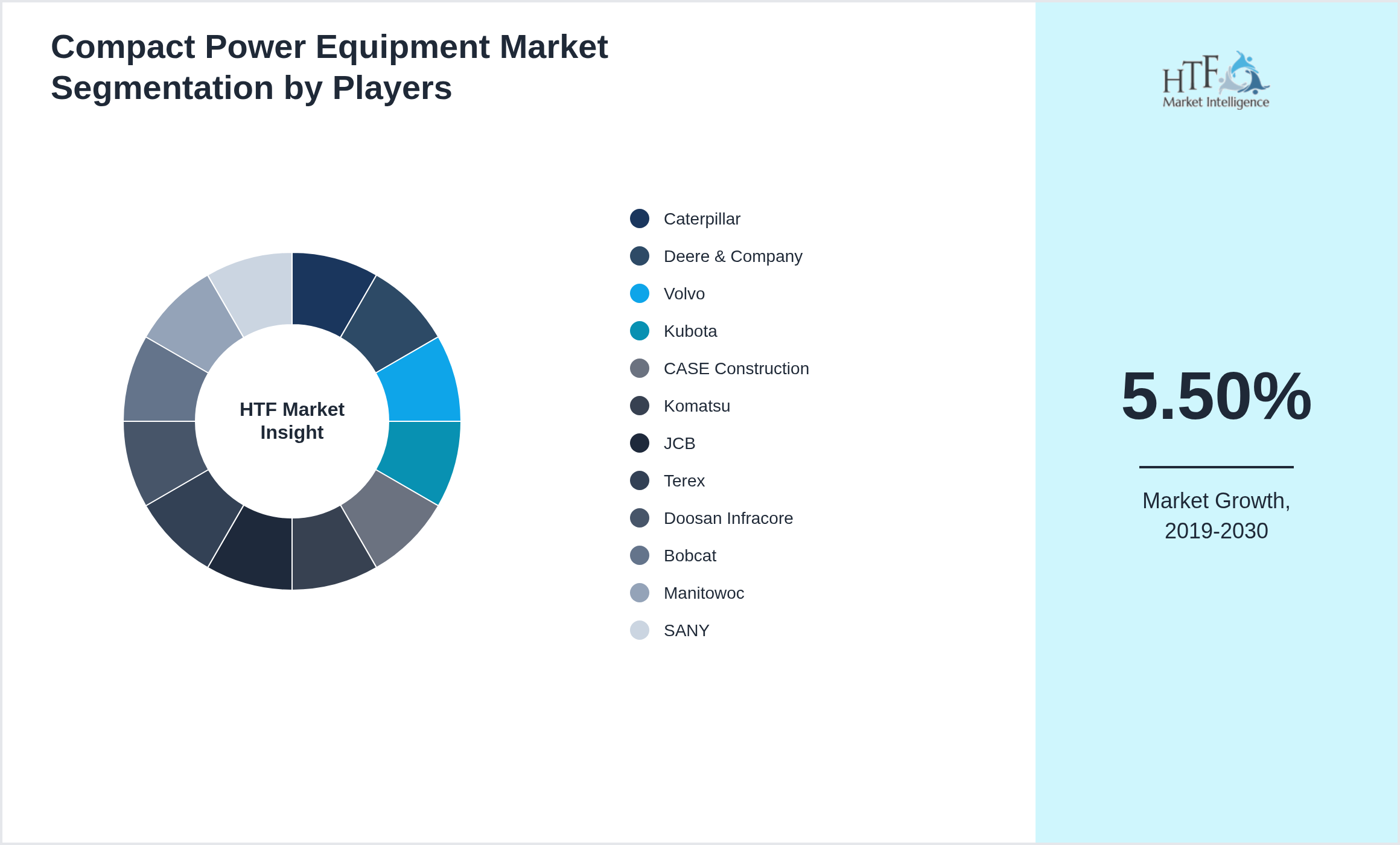Image resolution: width=1400 pixels, height=845 pixels.
Task: Select the Doosan Infracore legend item
Action: click(728, 518)
